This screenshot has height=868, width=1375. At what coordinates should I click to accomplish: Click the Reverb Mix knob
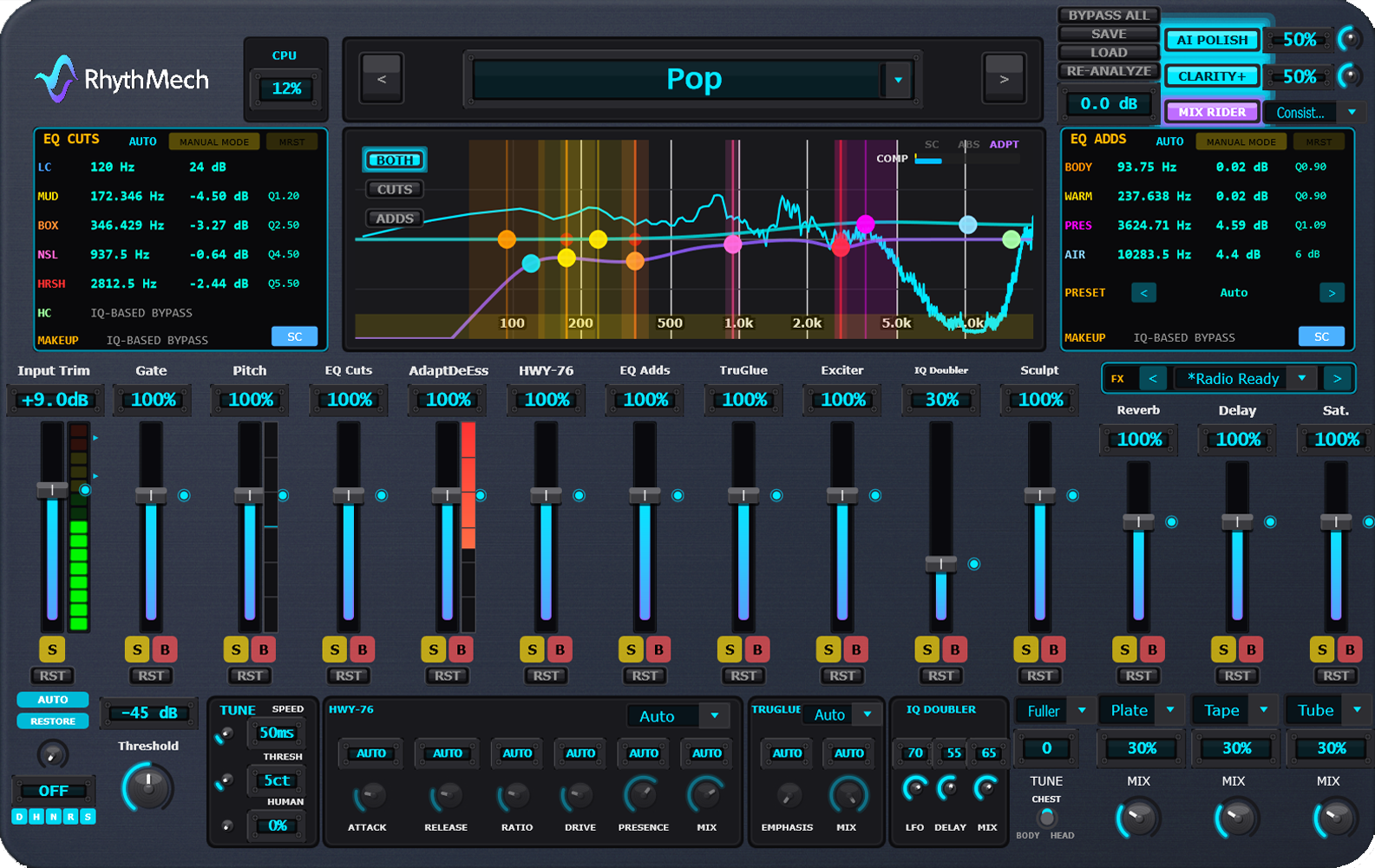[1137, 819]
